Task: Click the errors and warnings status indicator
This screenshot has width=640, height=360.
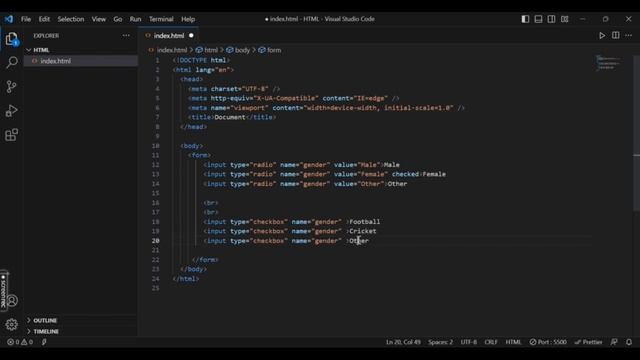Action: pyautogui.click(x=20, y=342)
